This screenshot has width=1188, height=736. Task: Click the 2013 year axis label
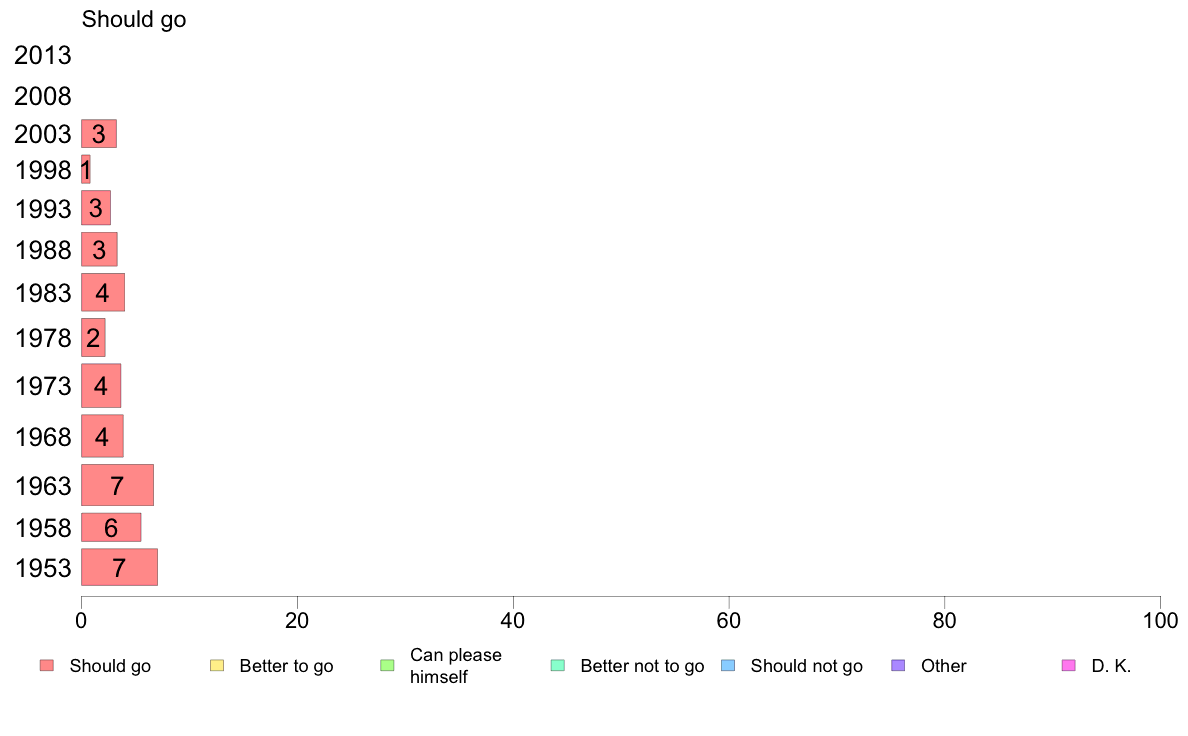pyautogui.click(x=42, y=55)
